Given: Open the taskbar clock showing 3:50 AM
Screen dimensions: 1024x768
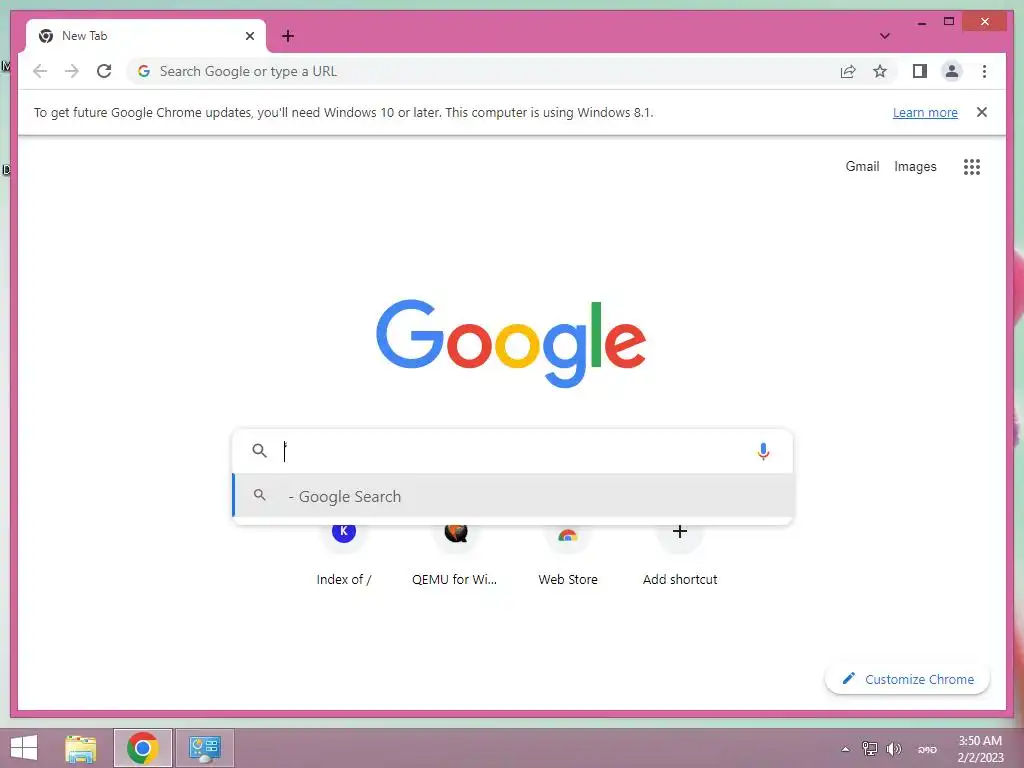Looking at the screenshot, I should click(980, 749).
